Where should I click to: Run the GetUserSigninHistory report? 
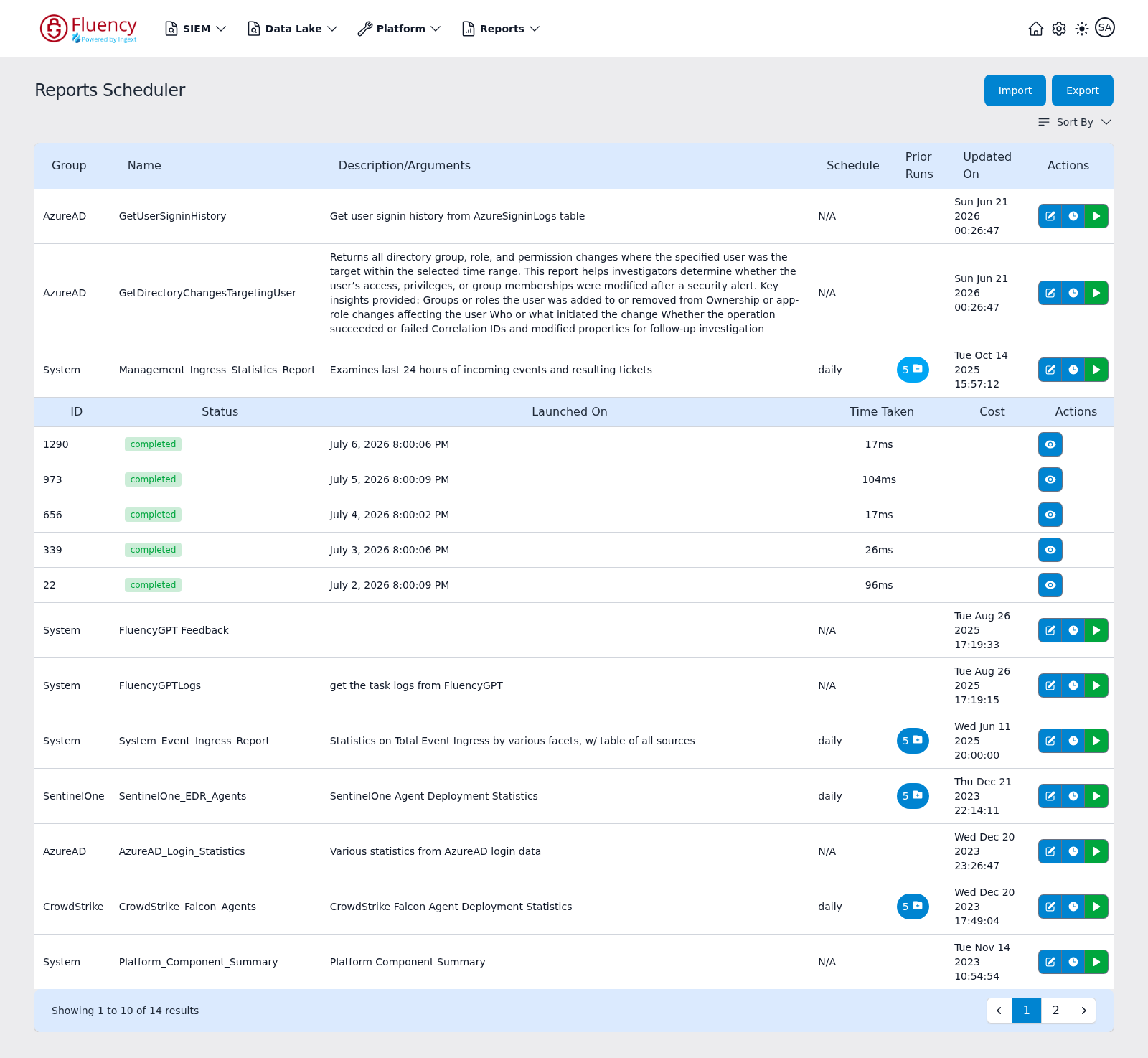(x=1096, y=216)
